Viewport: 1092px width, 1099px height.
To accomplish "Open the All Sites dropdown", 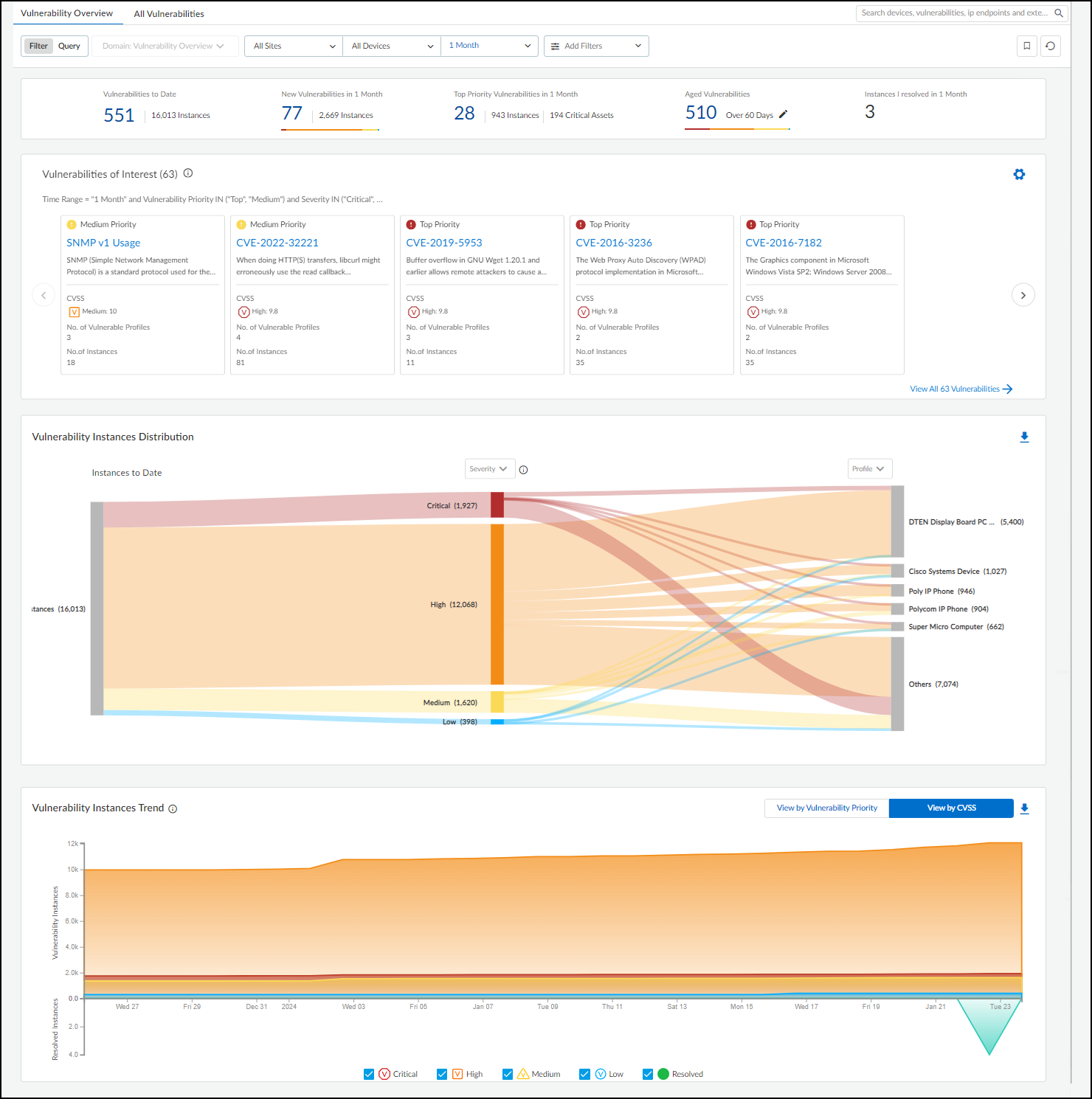I will 294,46.
